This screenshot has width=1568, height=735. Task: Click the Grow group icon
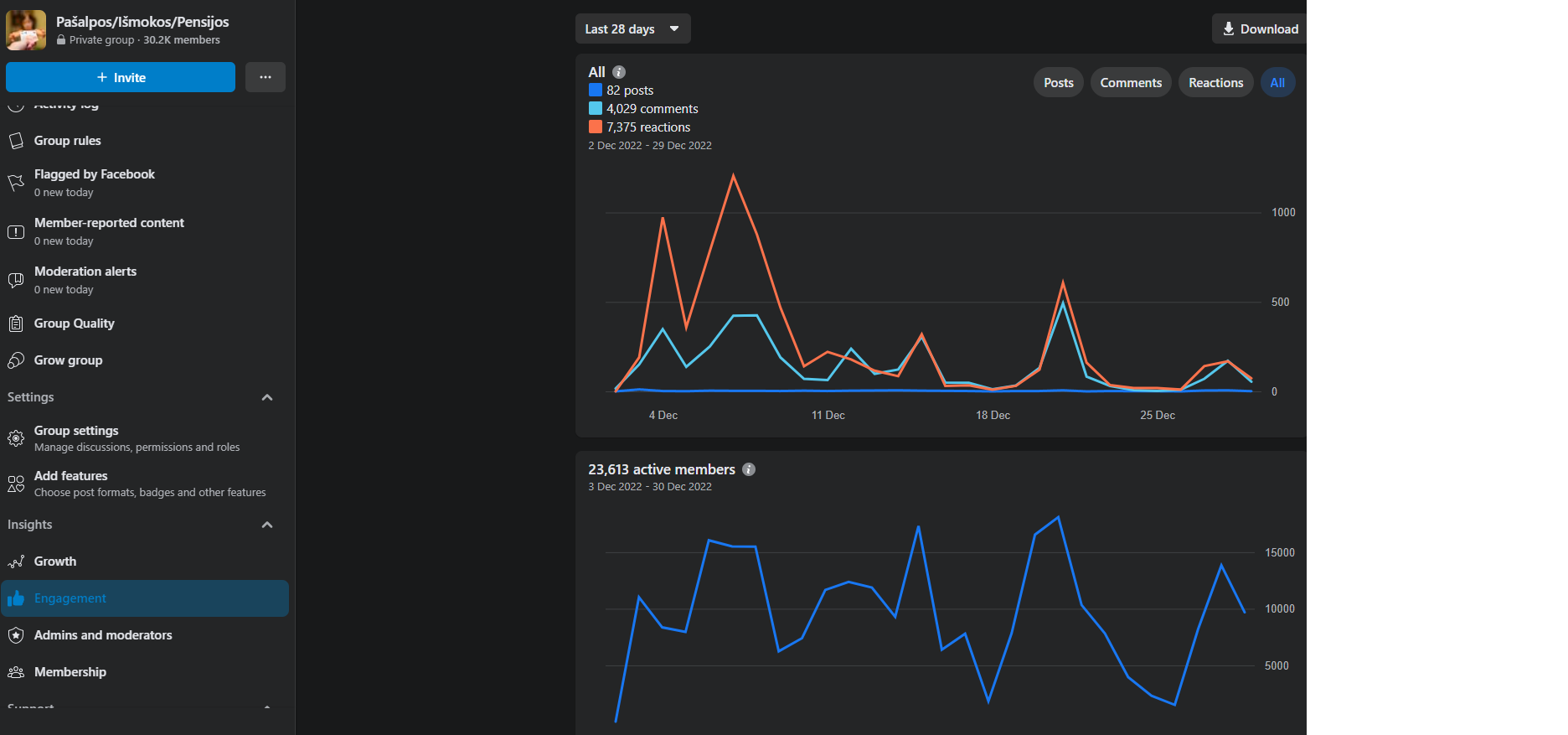click(x=16, y=360)
